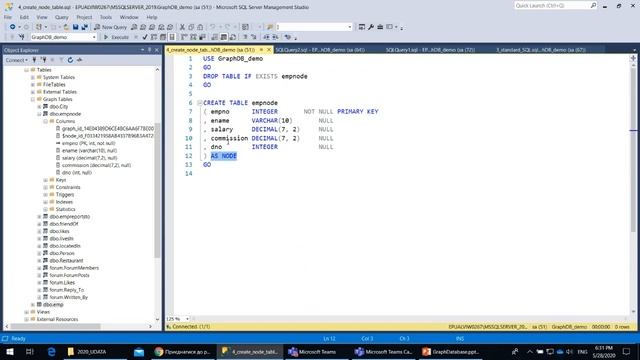This screenshot has width=640, height=360.
Task: Toggle Include Client Statistics
Action: coord(202,37)
